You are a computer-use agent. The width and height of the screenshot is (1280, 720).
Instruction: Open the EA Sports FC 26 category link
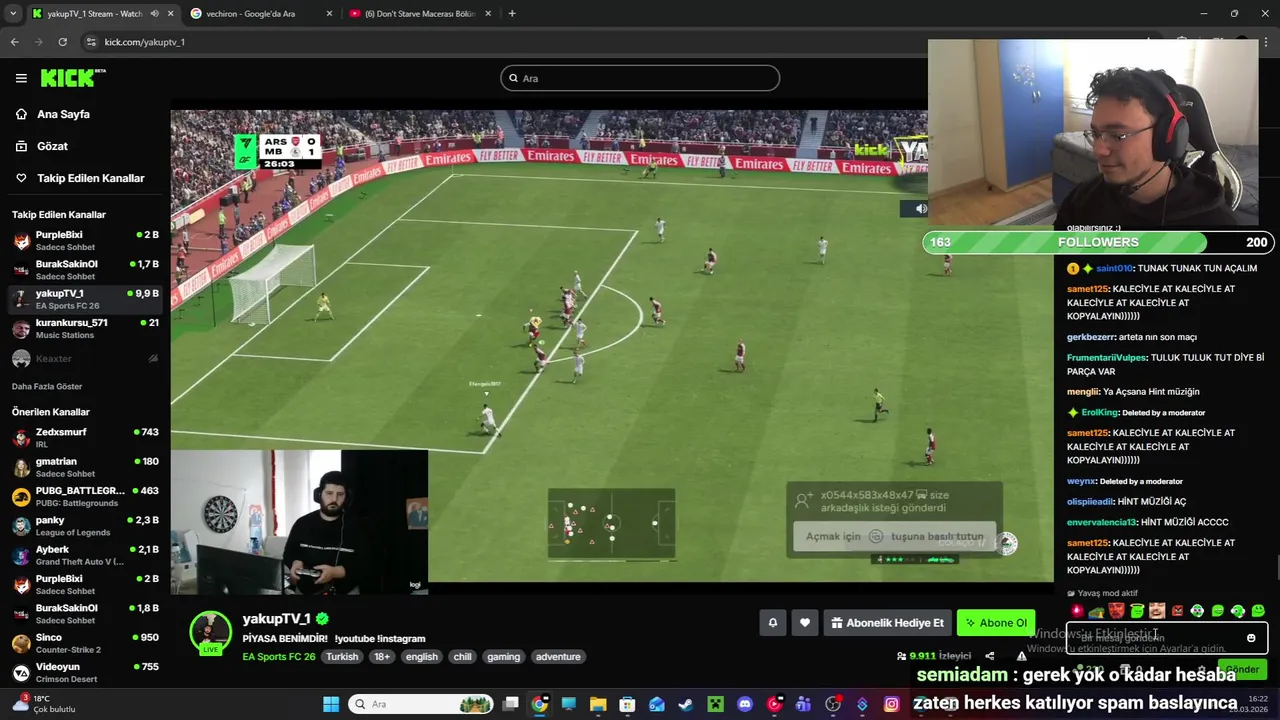tap(279, 657)
